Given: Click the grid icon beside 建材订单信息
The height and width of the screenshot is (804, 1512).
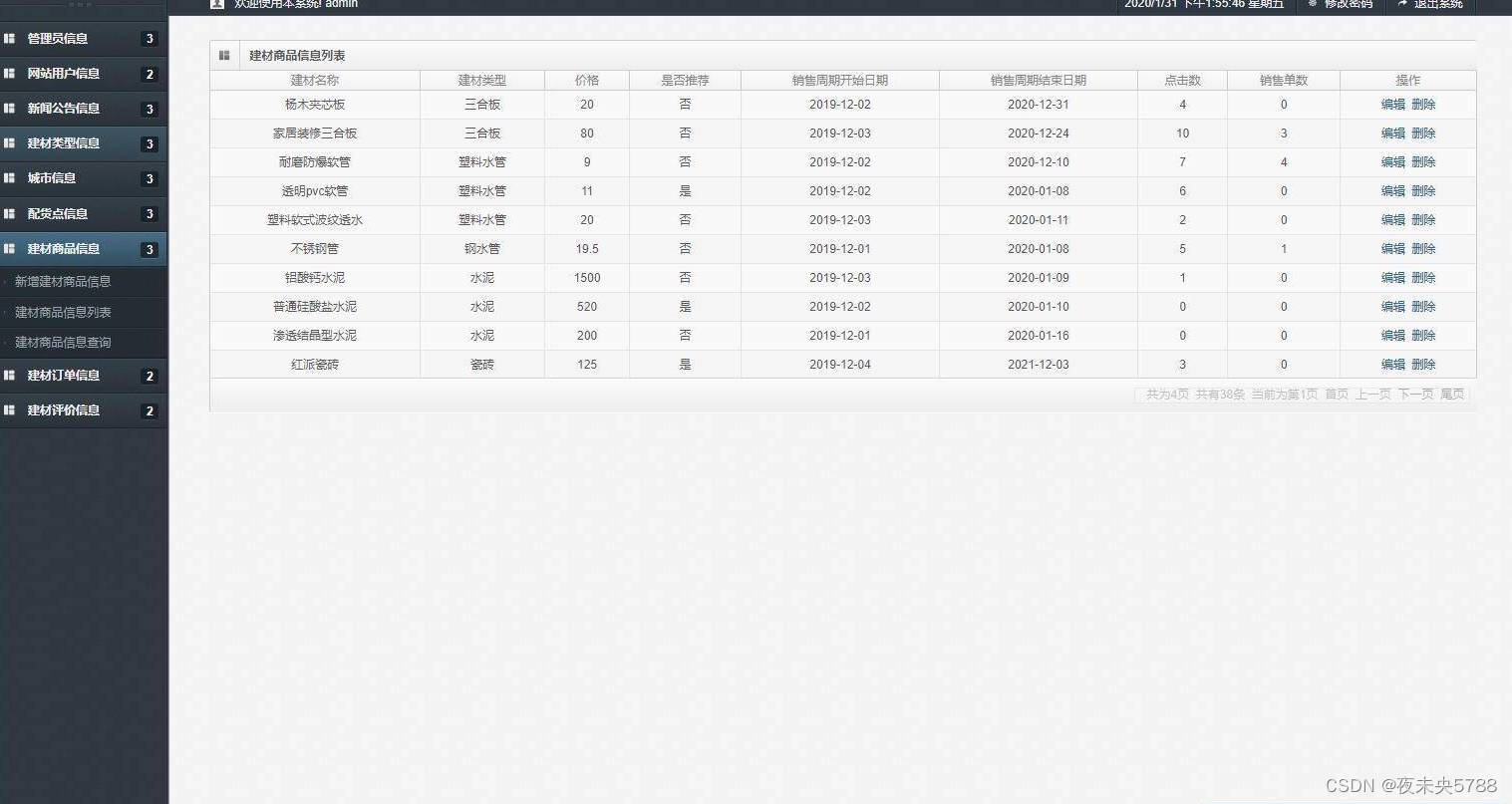Looking at the screenshot, I should pyautogui.click(x=9, y=376).
